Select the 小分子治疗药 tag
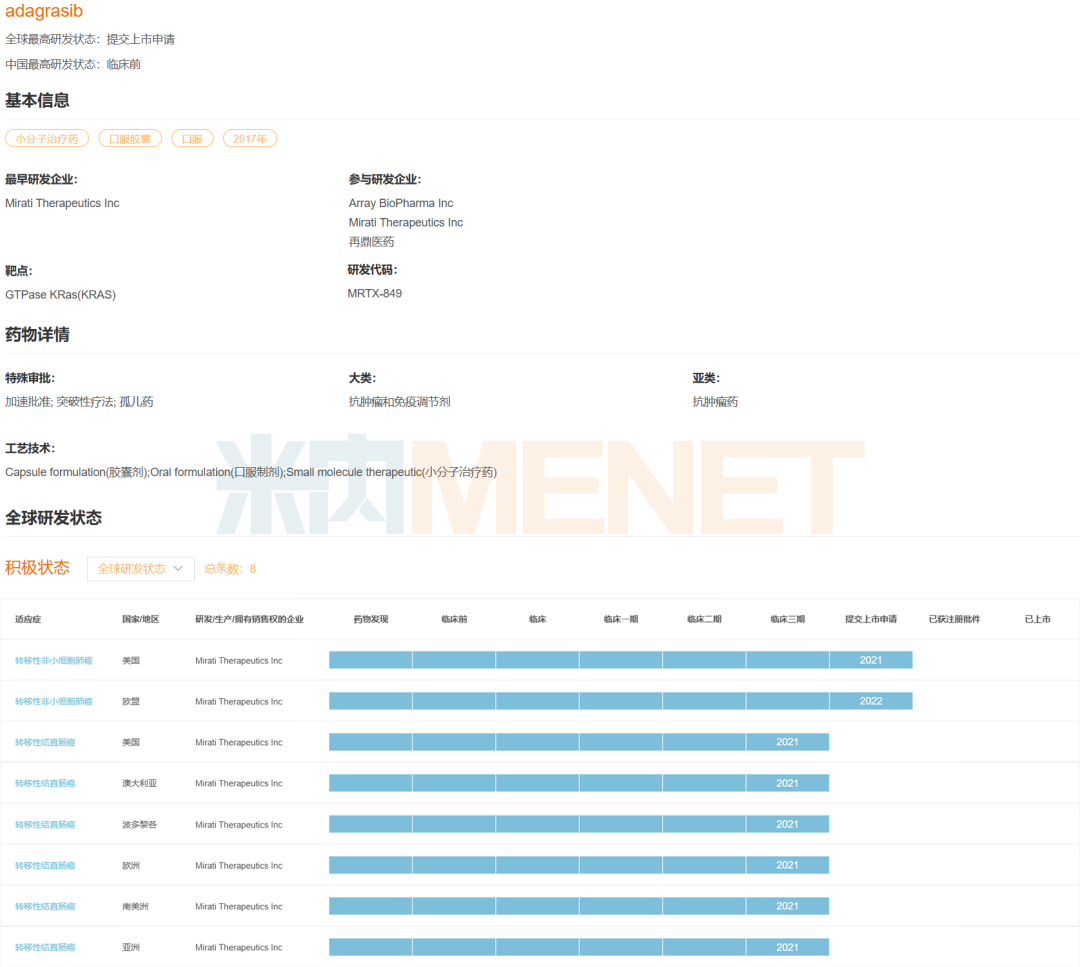Image resolution: width=1080 pixels, height=967 pixels. (47, 139)
